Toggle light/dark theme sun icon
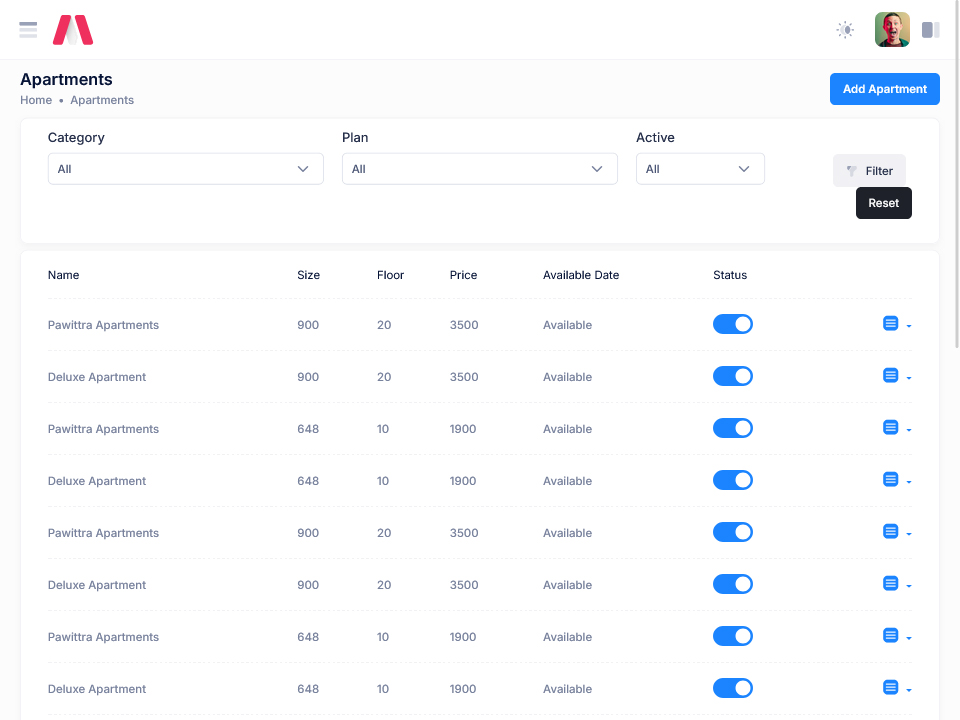Viewport: 960px width, 720px height. pyautogui.click(x=845, y=30)
